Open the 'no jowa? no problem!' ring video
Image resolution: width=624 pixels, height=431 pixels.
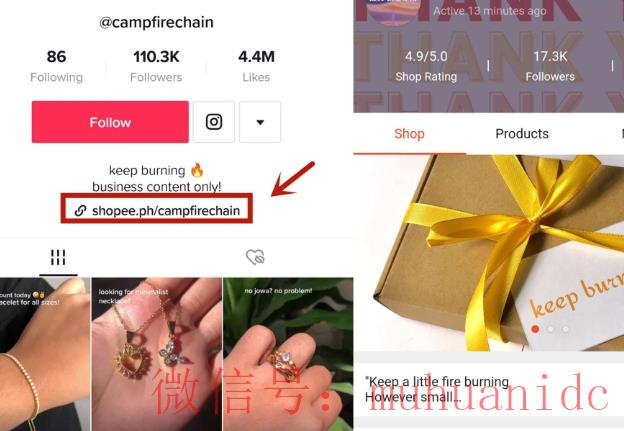[x=288, y=354]
